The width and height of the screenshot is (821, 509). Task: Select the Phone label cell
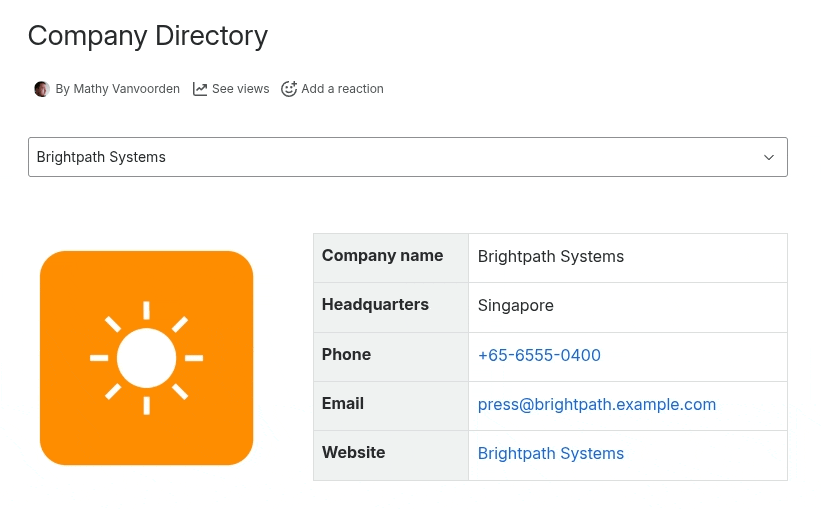tap(346, 354)
